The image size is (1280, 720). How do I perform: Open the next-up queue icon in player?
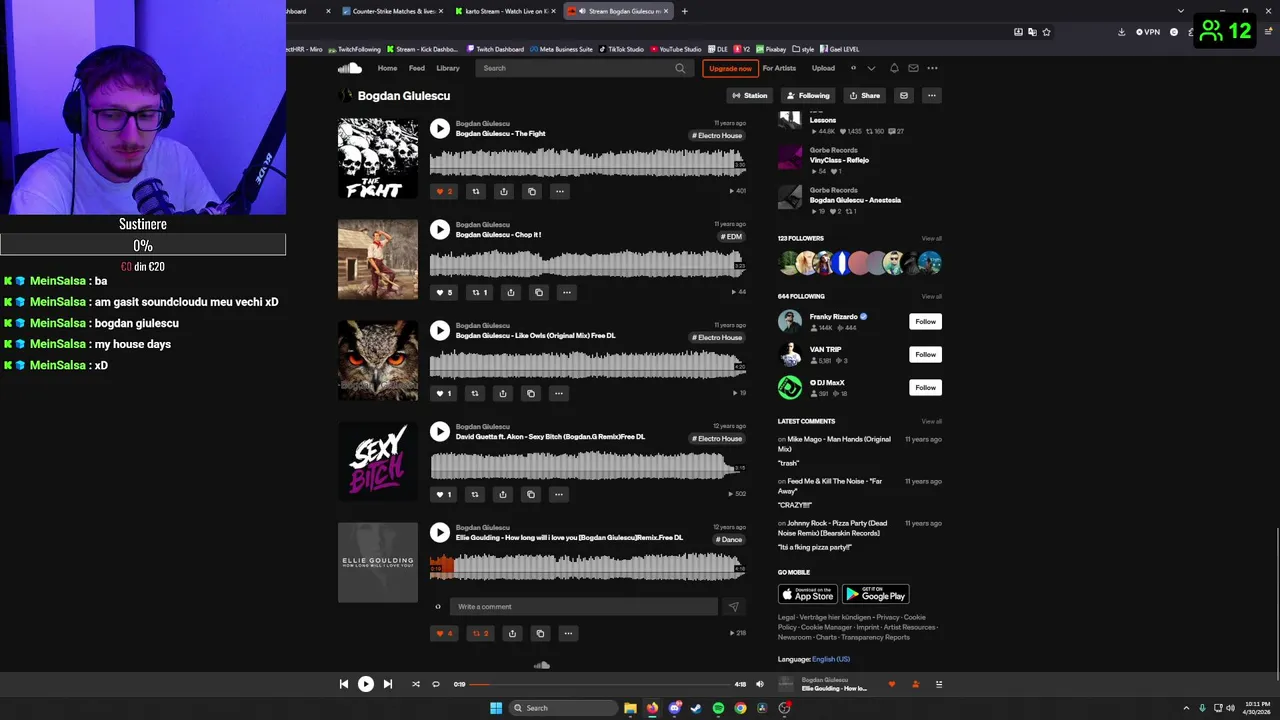[x=939, y=684]
